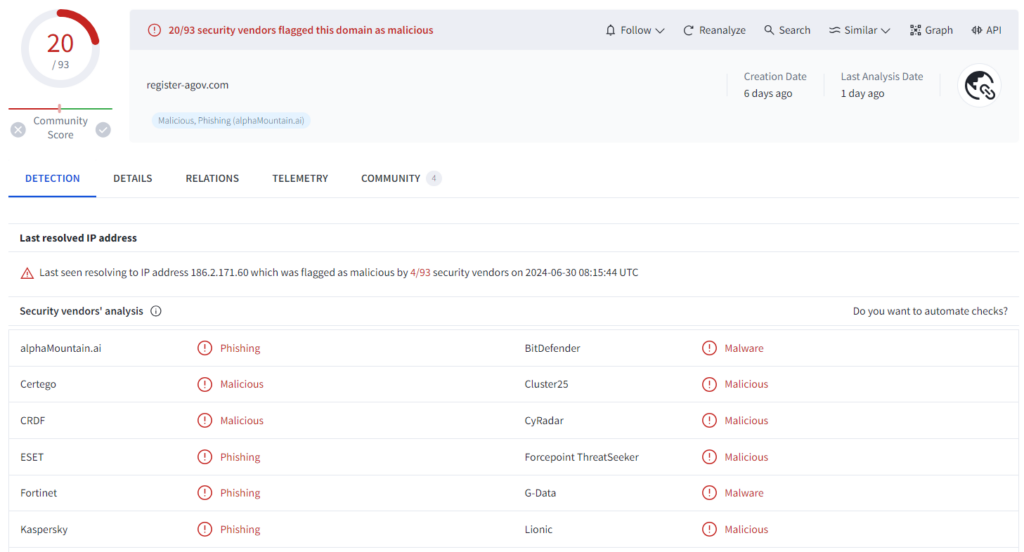Click the alert icon in BitDefender row
This screenshot has height=552, width=1024.
[709, 348]
